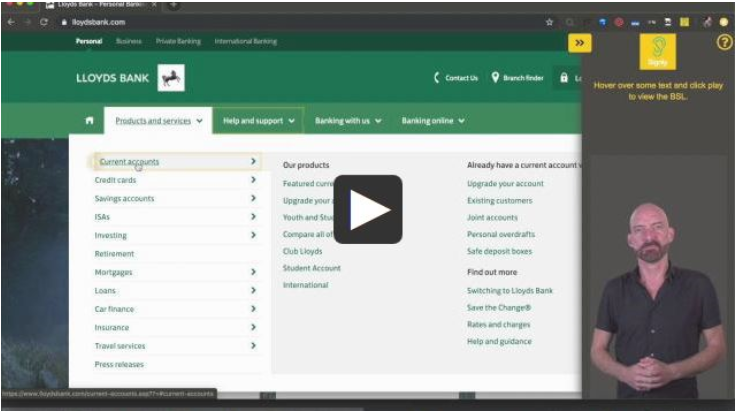Open the Existing customers link

[x=500, y=200]
